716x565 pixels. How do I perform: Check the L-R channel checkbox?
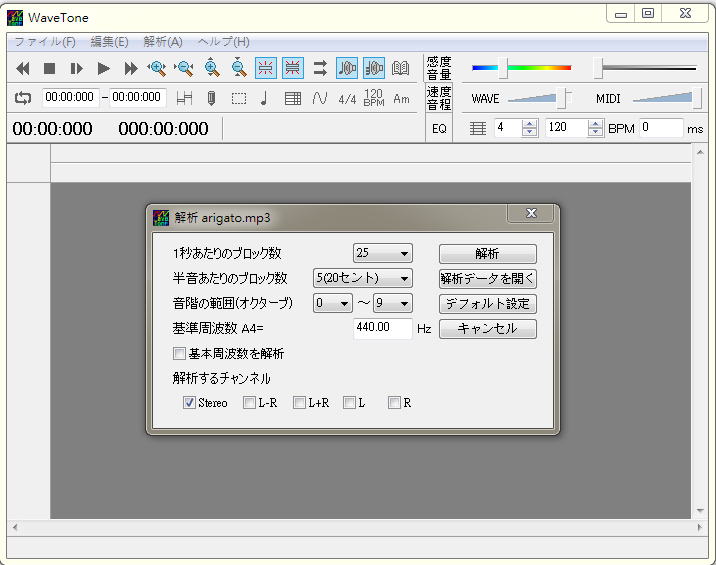(249, 402)
